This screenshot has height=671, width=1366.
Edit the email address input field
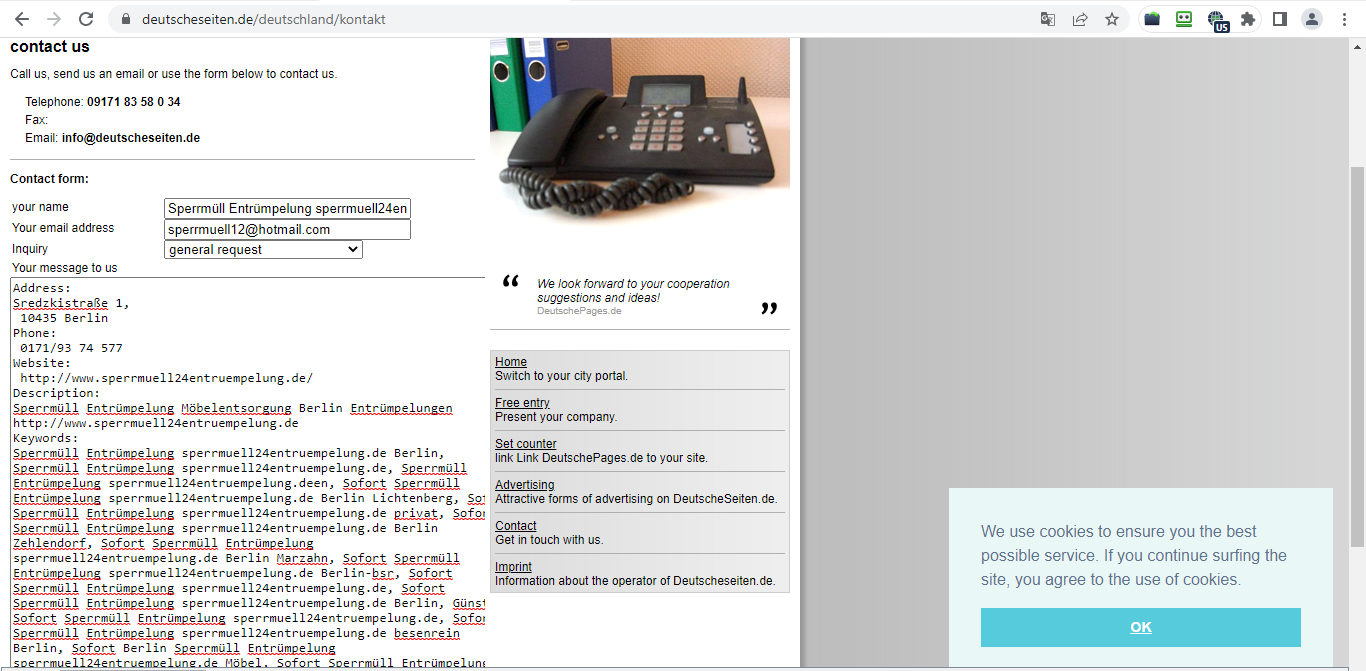(287, 230)
